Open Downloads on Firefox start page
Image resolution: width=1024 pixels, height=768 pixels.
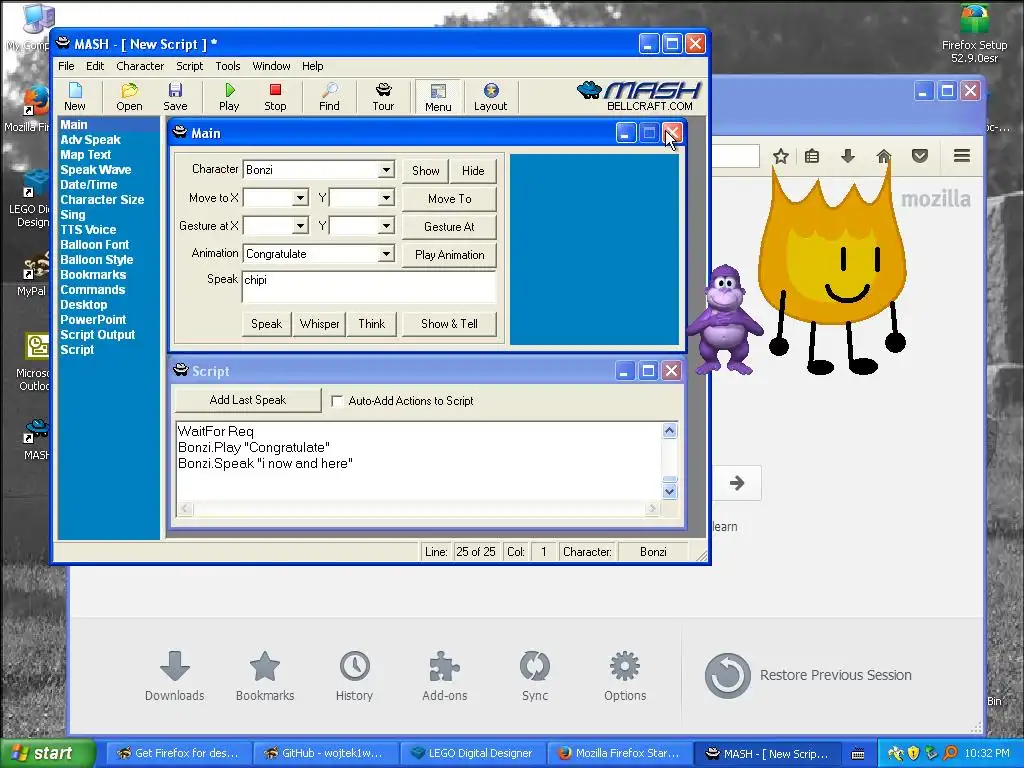point(174,677)
